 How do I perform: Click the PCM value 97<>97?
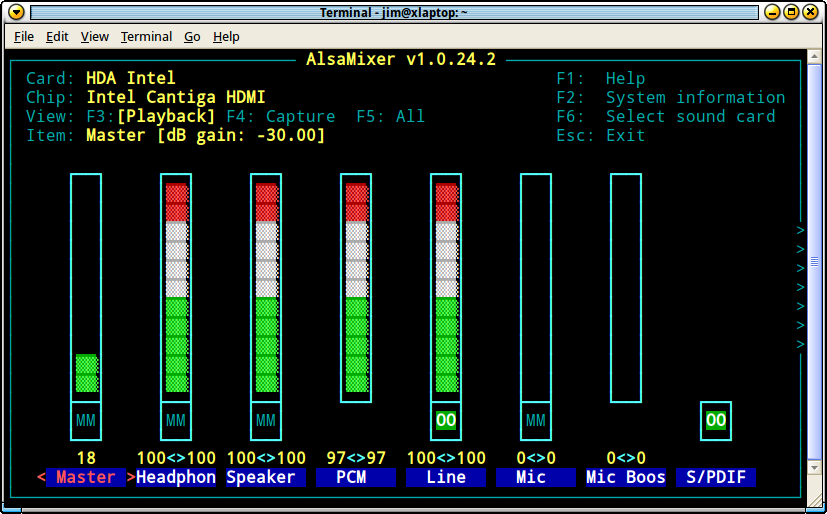click(x=356, y=458)
